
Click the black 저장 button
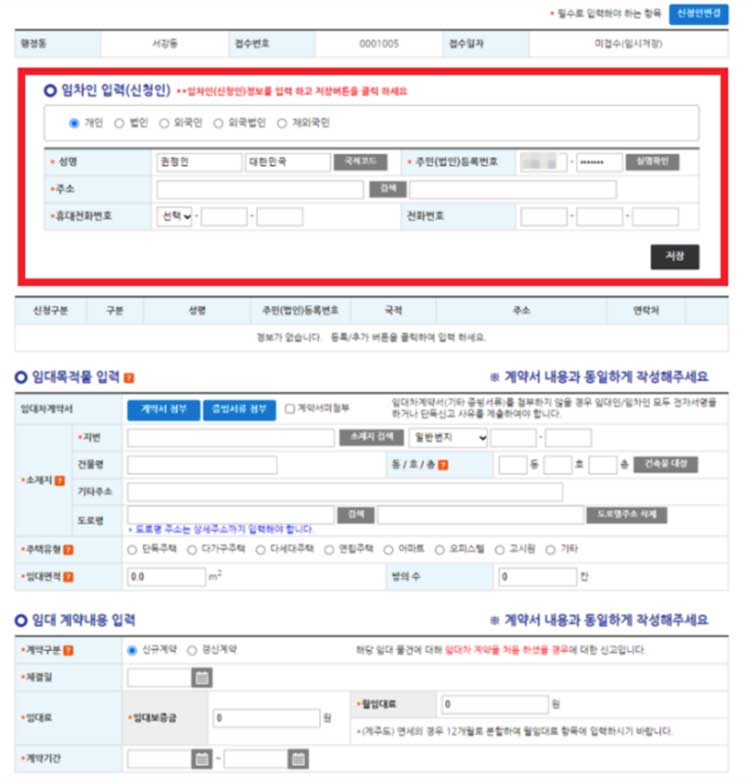click(x=675, y=257)
